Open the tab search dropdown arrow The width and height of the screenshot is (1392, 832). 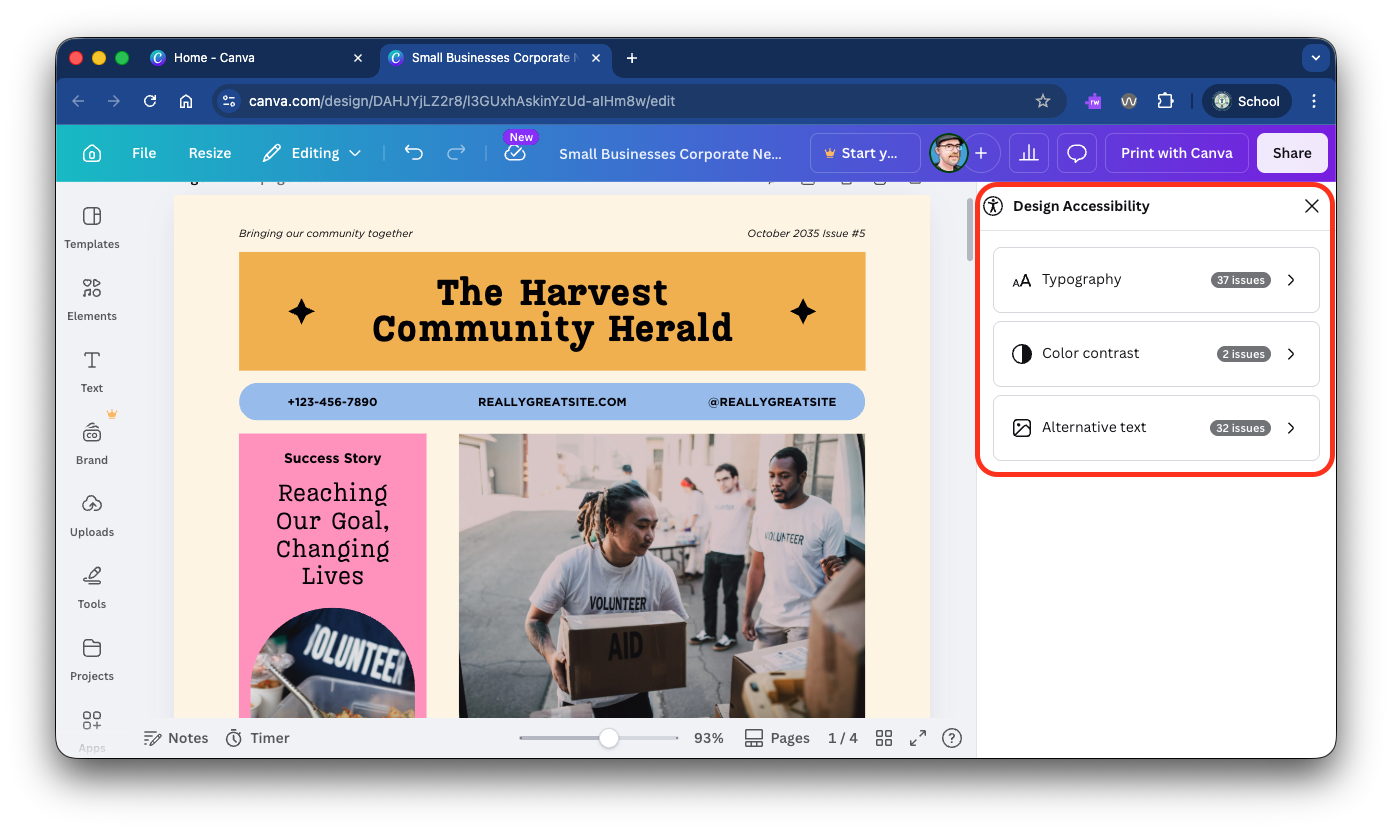[x=1316, y=58]
